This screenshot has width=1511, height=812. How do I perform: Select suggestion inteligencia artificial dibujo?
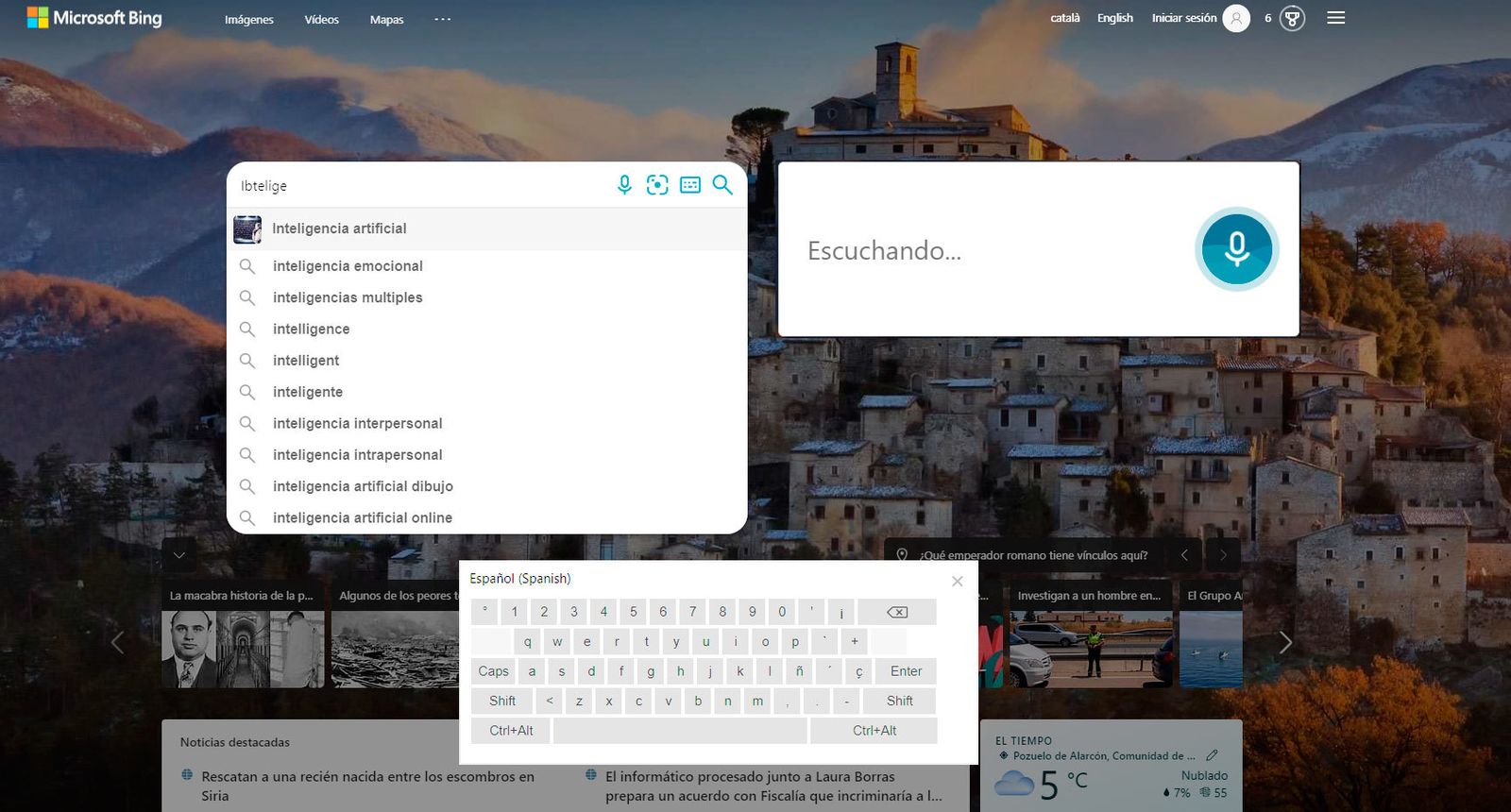pos(487,486)
